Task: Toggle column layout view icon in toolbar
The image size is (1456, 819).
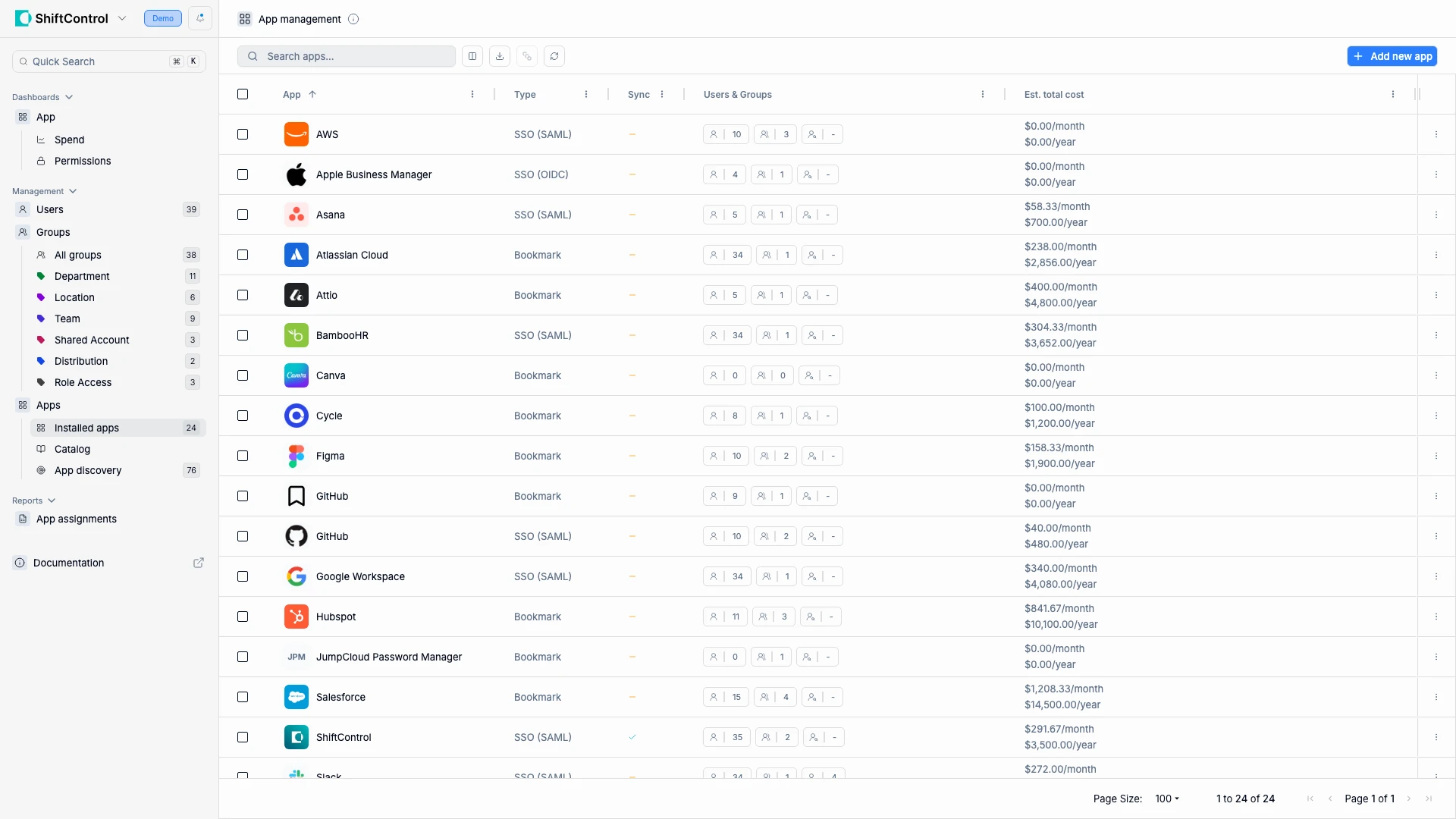Action: click(x=472, y=56)
